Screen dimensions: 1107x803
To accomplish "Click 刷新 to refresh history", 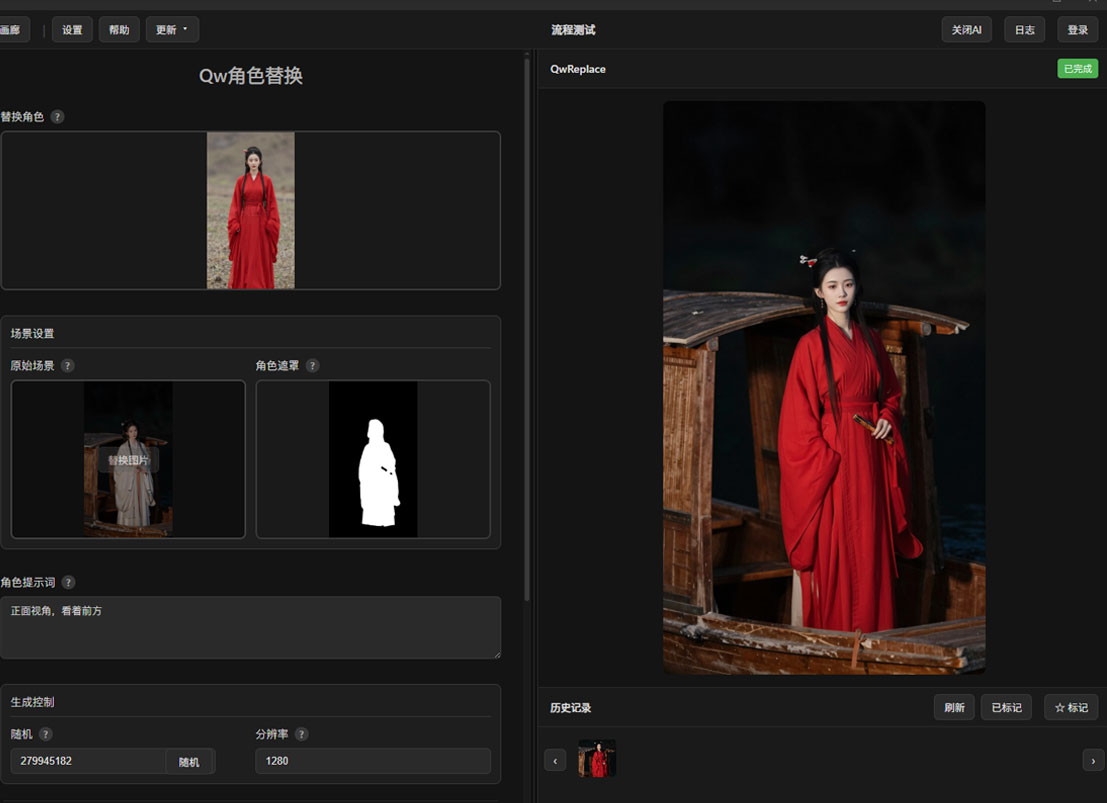I will (954, 707).
